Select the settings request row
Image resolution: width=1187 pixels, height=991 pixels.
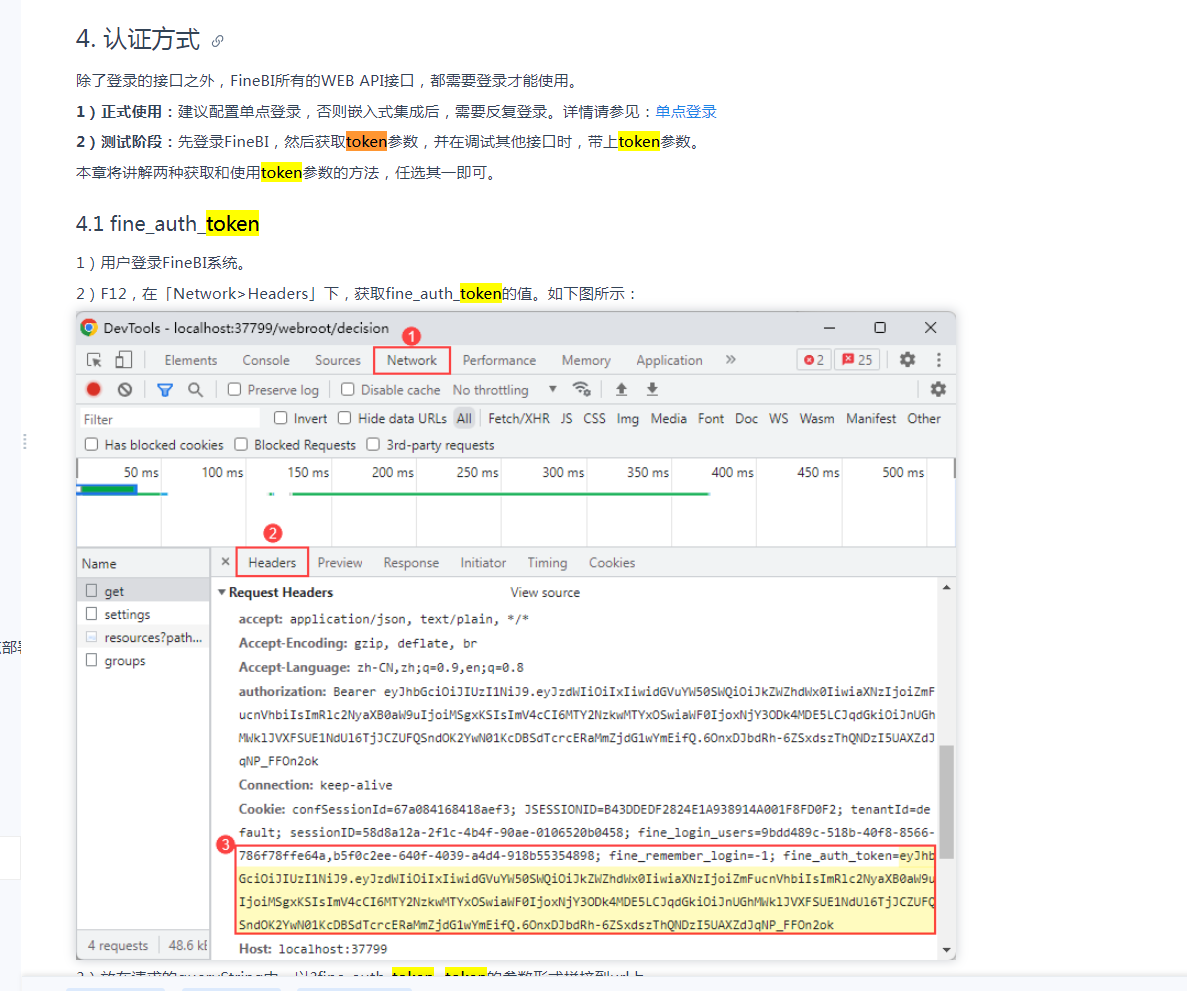tap(143, 614)
